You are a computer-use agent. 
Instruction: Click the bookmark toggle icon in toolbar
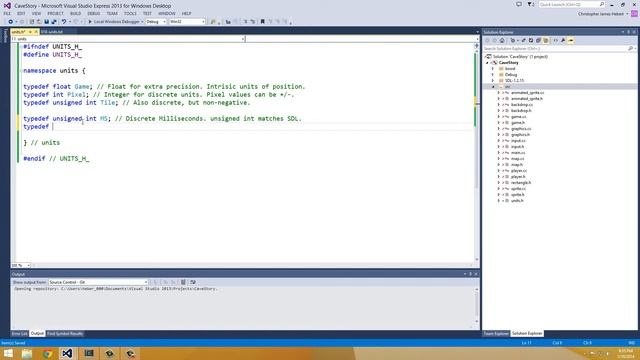[262, 22]
